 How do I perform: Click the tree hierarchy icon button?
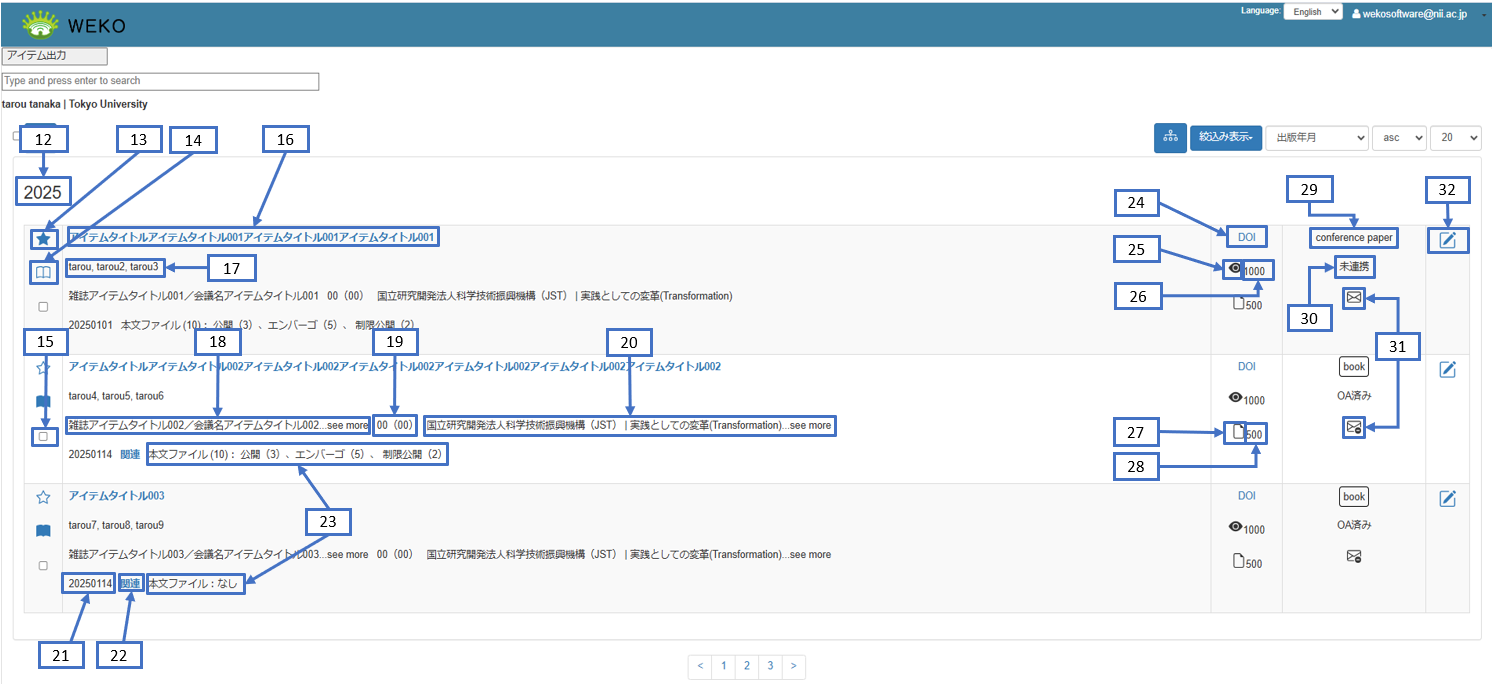(1169, 138)
